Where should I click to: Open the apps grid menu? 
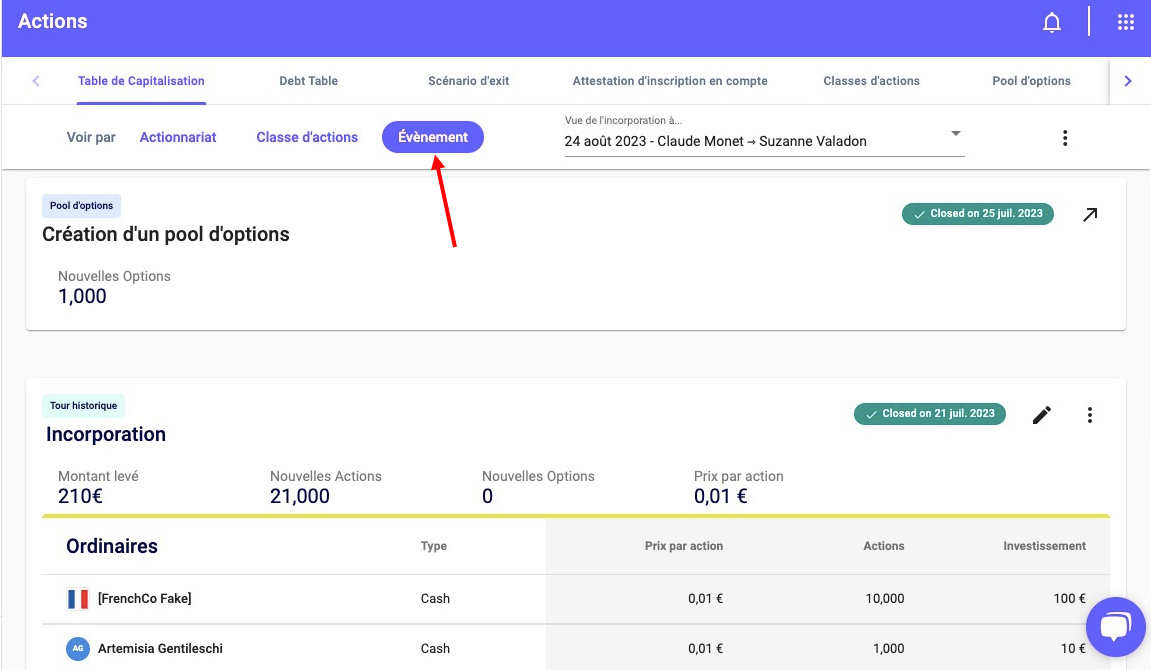[1125, 22]
